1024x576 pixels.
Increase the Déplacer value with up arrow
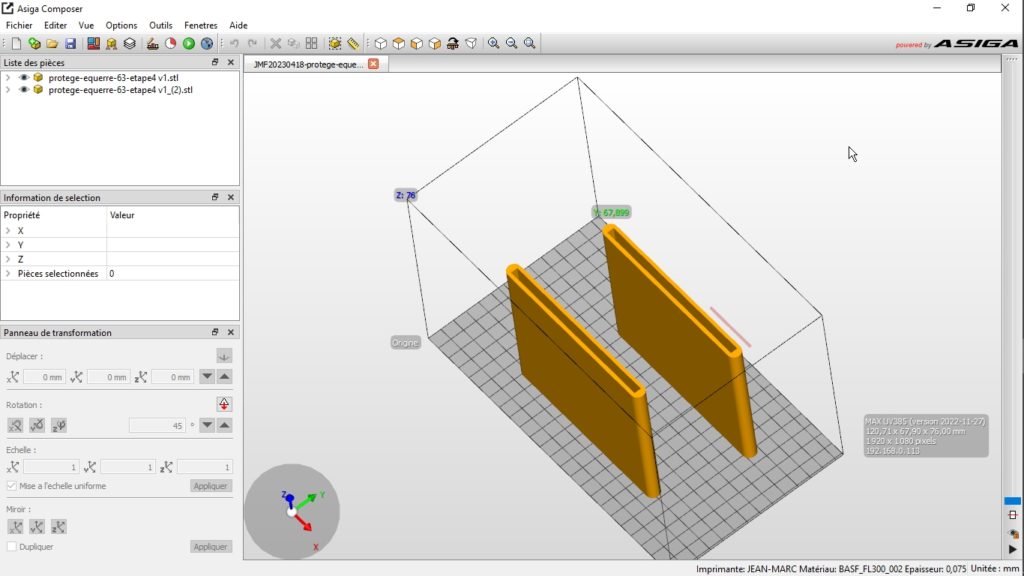click(x=225, y=377)
